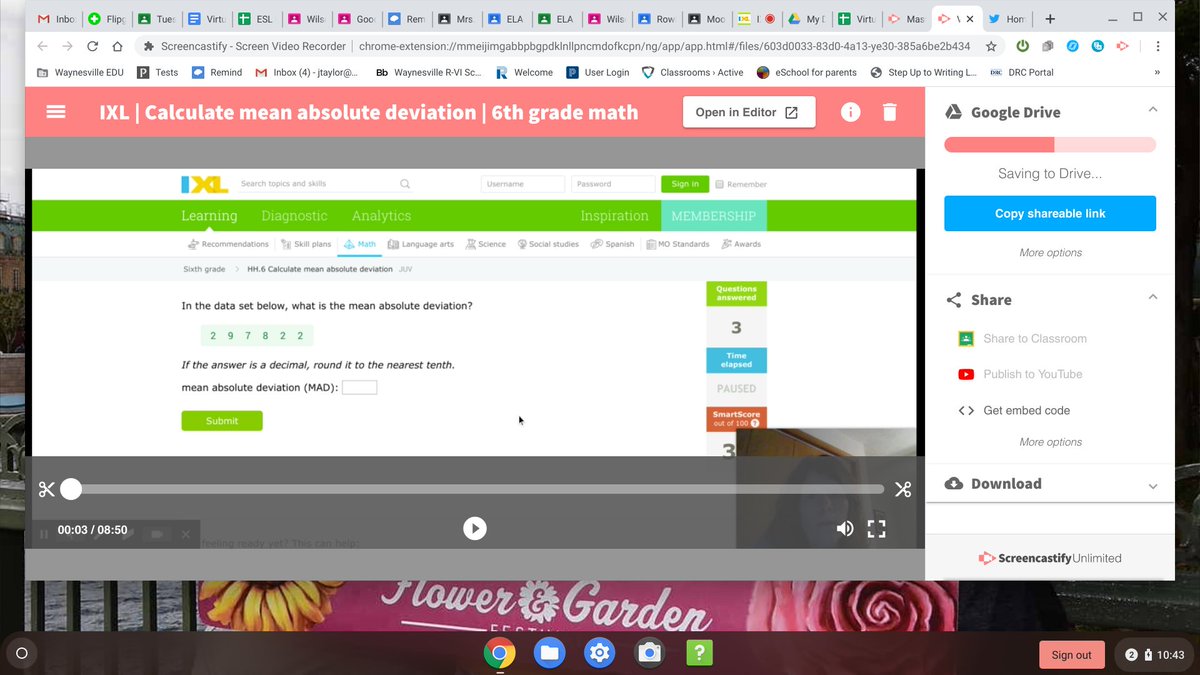The height and width of the screenshot is (675, 1200).
Task: Click the Download cloud icon
Action: pos(954,483)
